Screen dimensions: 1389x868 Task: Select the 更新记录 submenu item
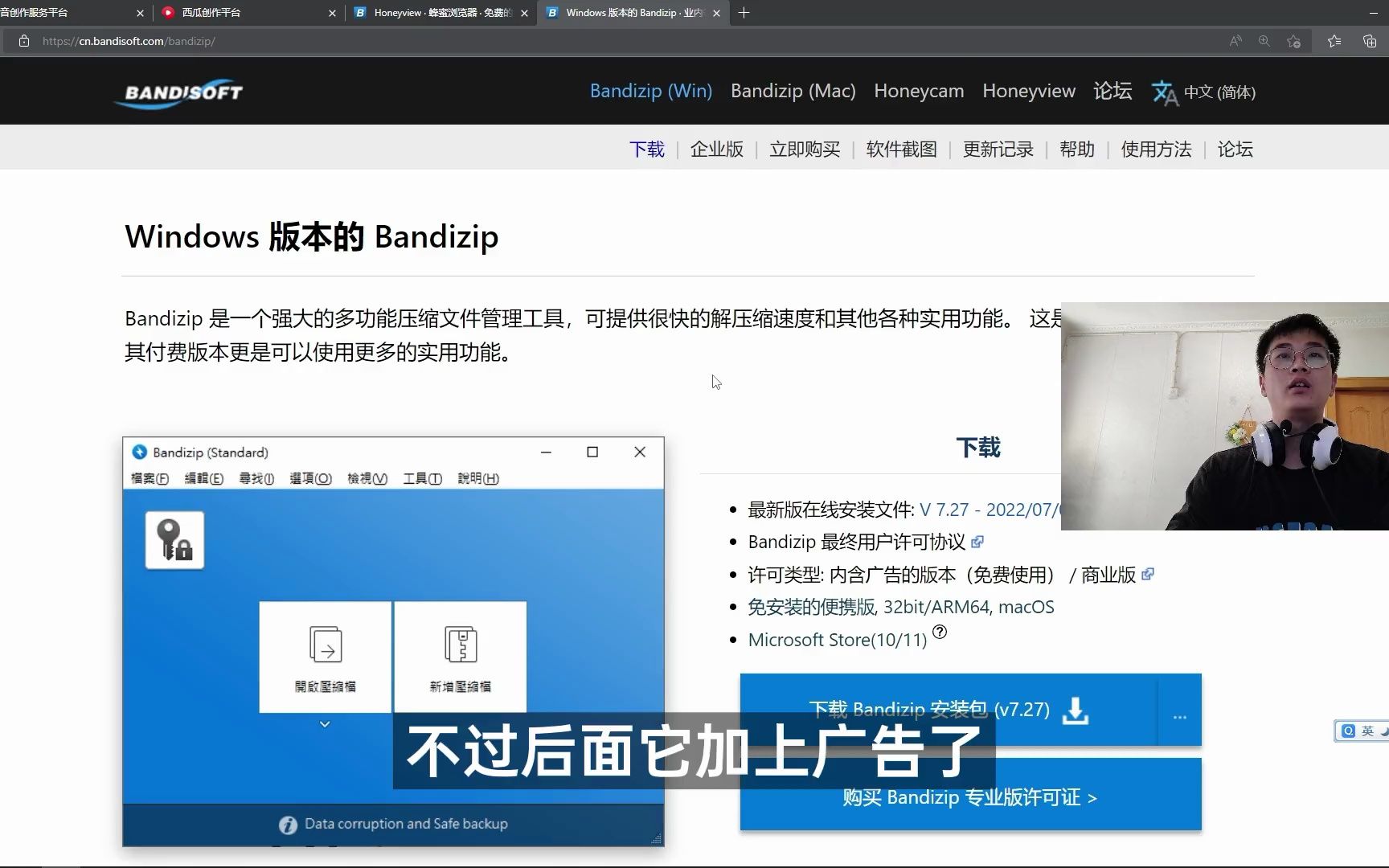pyautogui.click(x=998, y=149)
